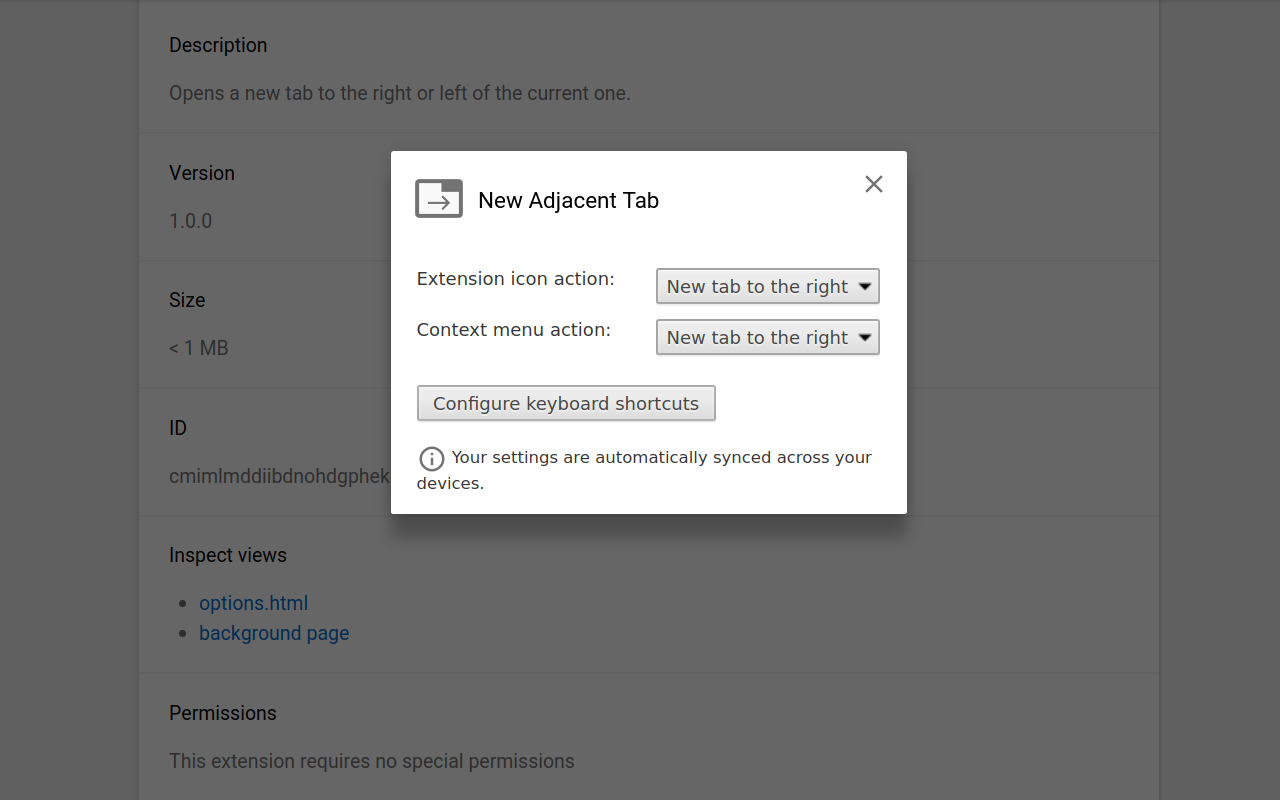Click the version number 1.0.0

(190, 221)
